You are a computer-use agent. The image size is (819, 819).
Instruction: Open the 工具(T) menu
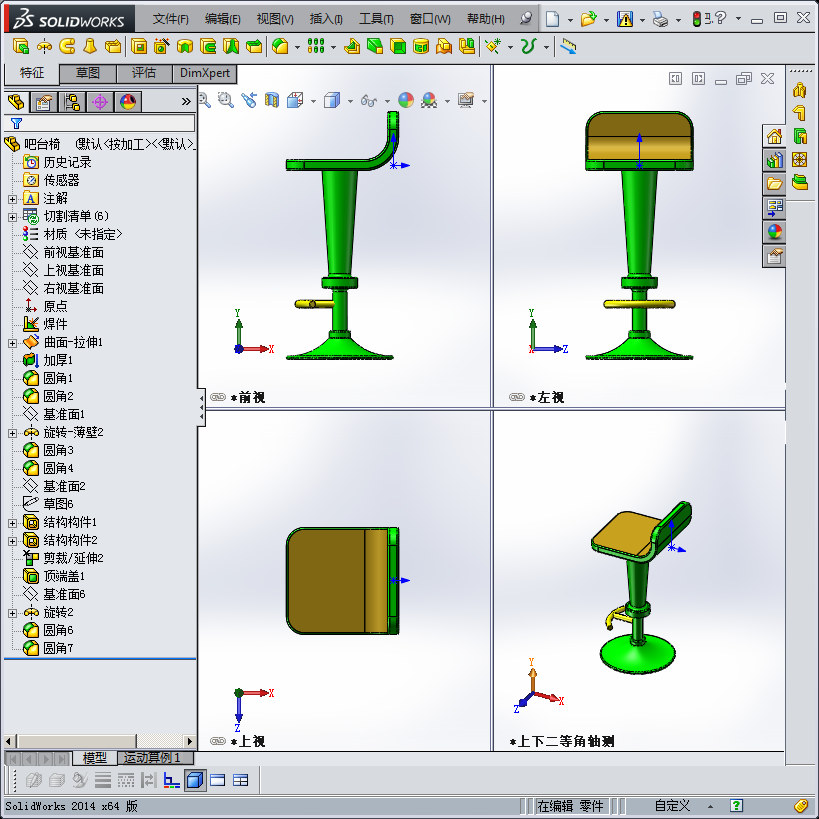pos(377,19)
